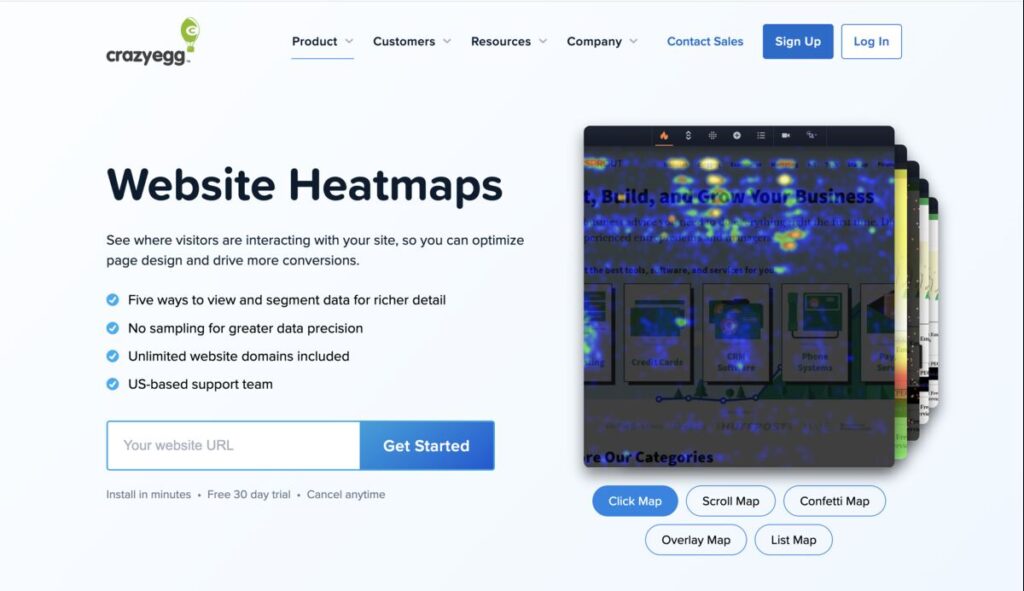Open the confetti dots icon in the toolbar
1024x591 pixels.
pos(712,135)
